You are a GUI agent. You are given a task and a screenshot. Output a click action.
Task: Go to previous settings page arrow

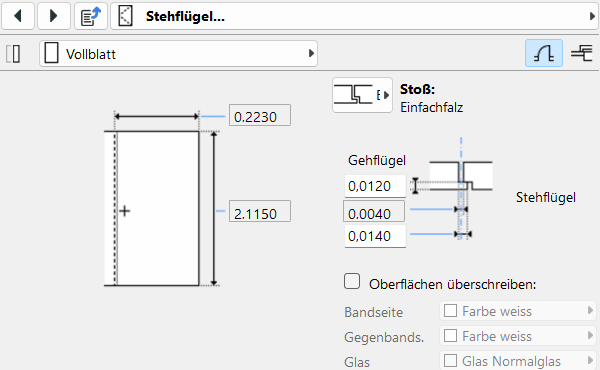18,16
